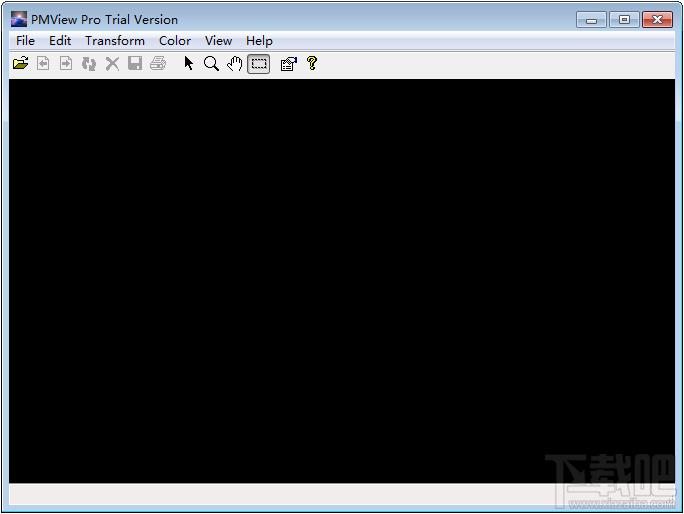Select the arrow pointer tool
This screenshot has width=684, height=514.
pyautogui.click(x=188, y=64)
